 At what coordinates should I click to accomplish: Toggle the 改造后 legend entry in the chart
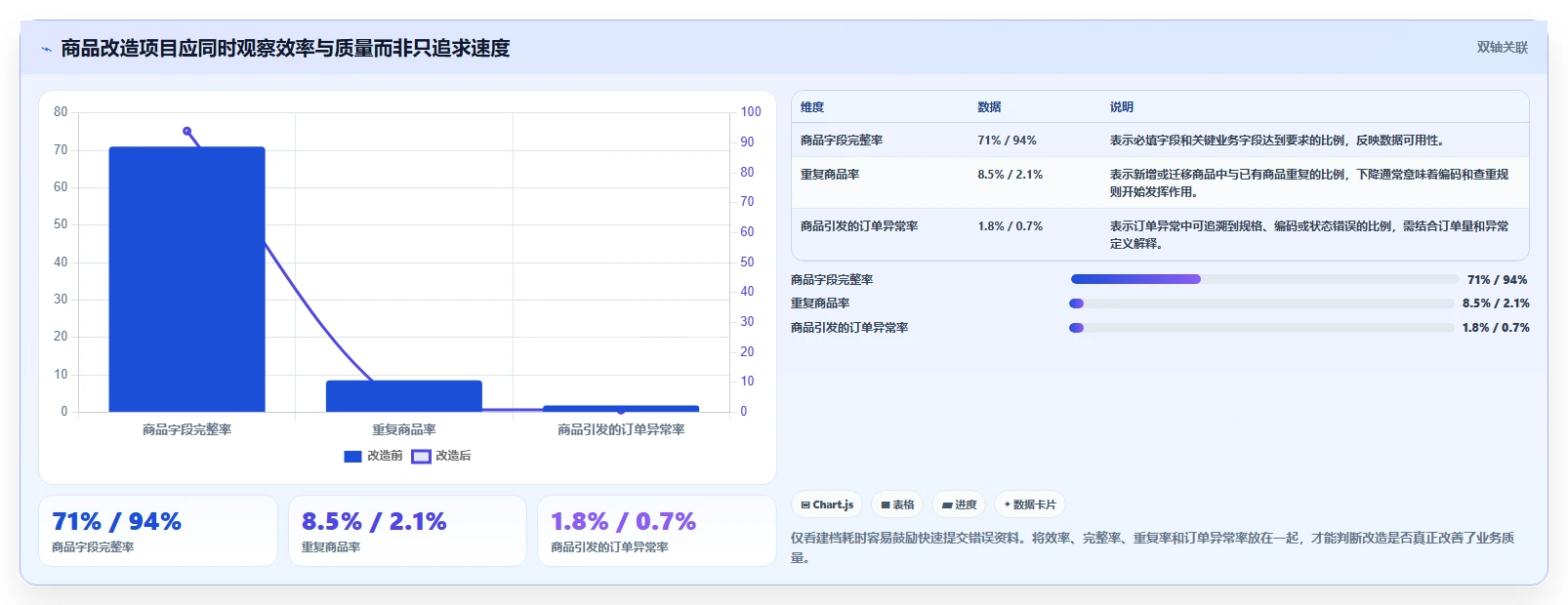pyautogui.click(x=441, y=456)
